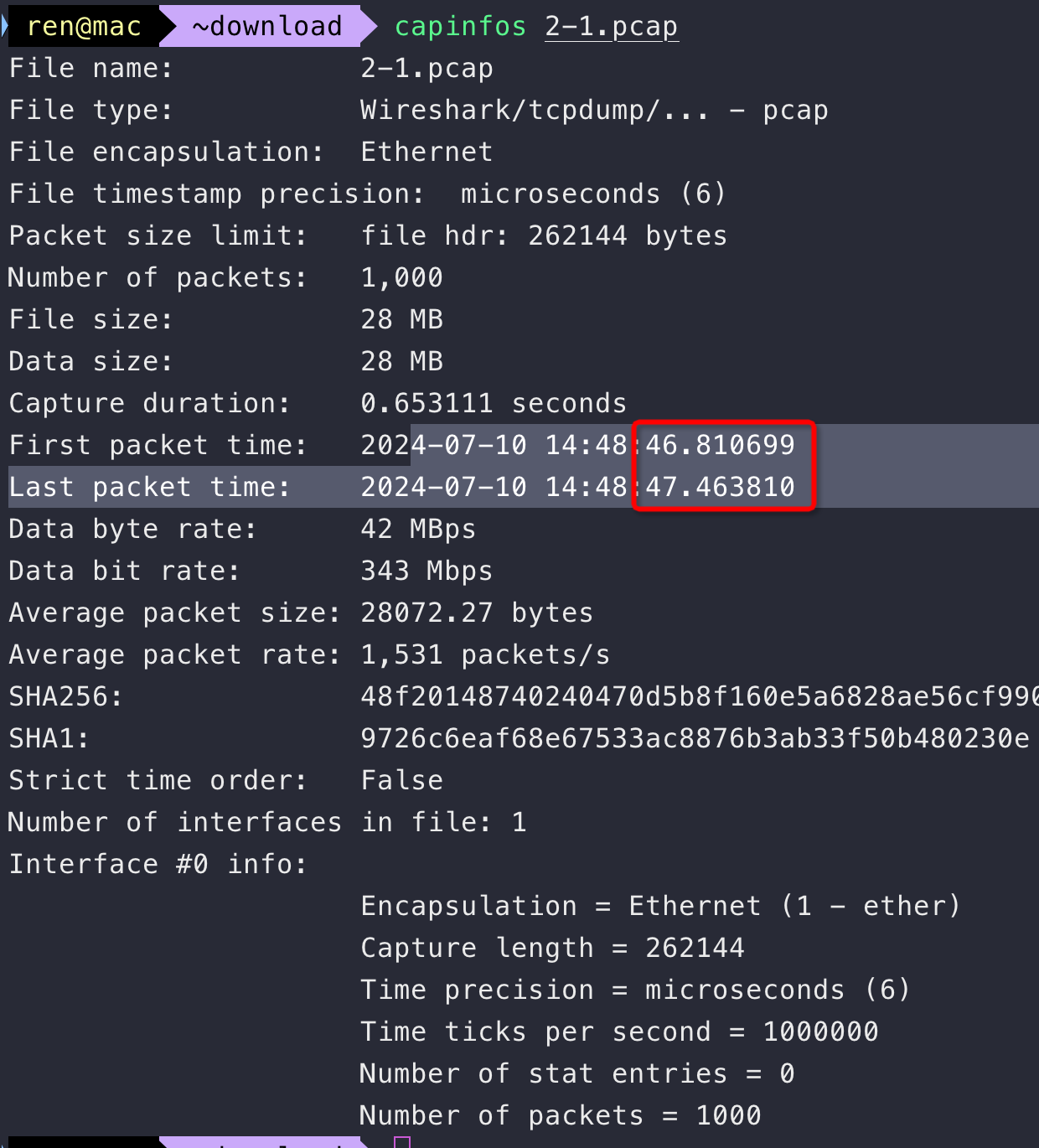The width and height of the screenshot is (1039, 1148).
Task: Click the File name value 2-1.pcap
Action: [x=426, y=68]
